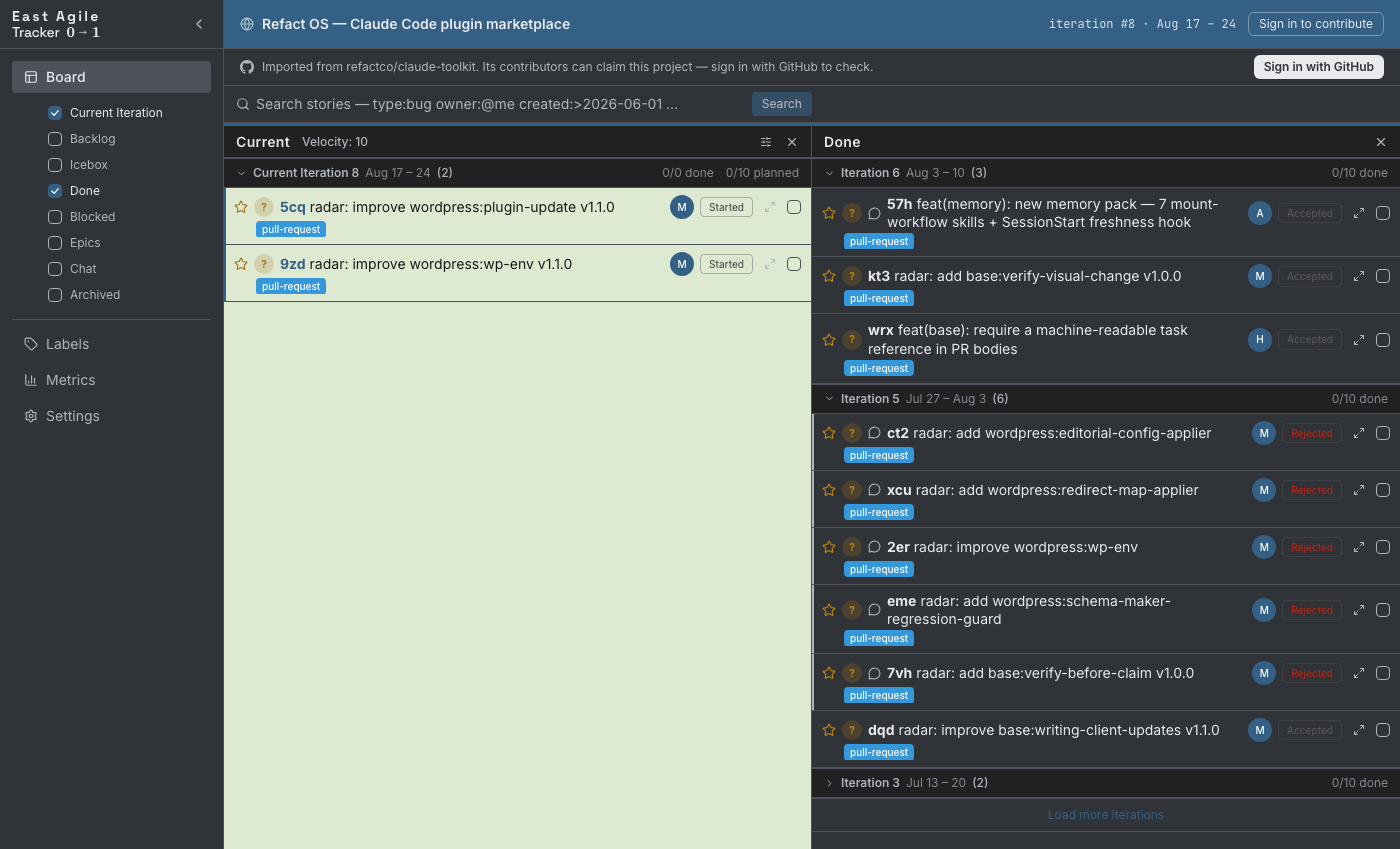Click the Search button
Image resolution: width=1400 pixels, height=849 pixels.
point(781,104)
